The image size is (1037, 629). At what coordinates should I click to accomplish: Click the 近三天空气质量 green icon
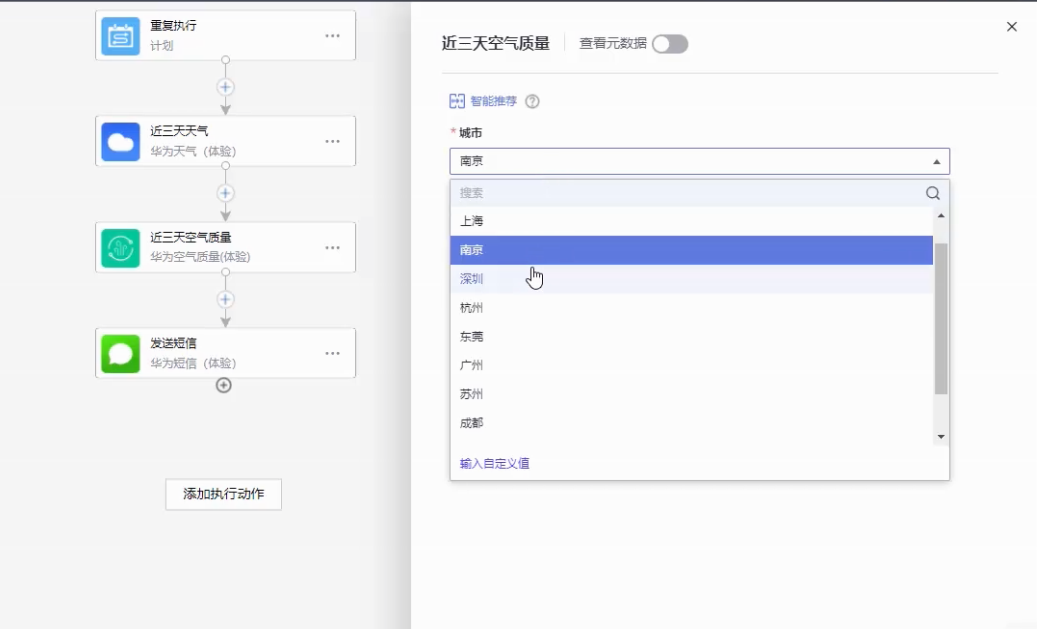click(121, 248)
